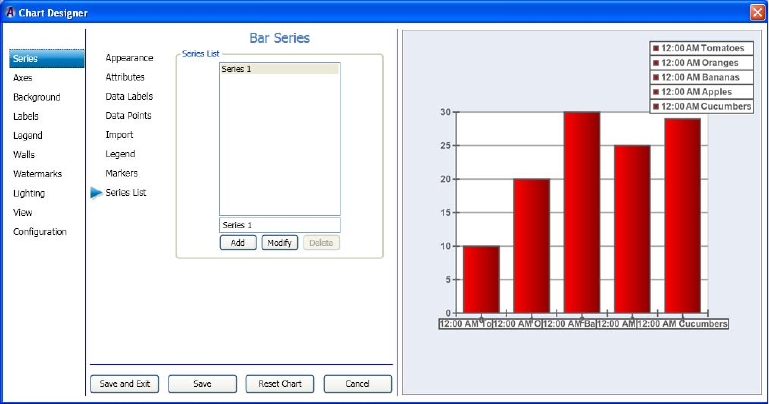769x404 pixels.
Task: Click the red swatch next to Cucumbers legend
Action: pos(656,107)
